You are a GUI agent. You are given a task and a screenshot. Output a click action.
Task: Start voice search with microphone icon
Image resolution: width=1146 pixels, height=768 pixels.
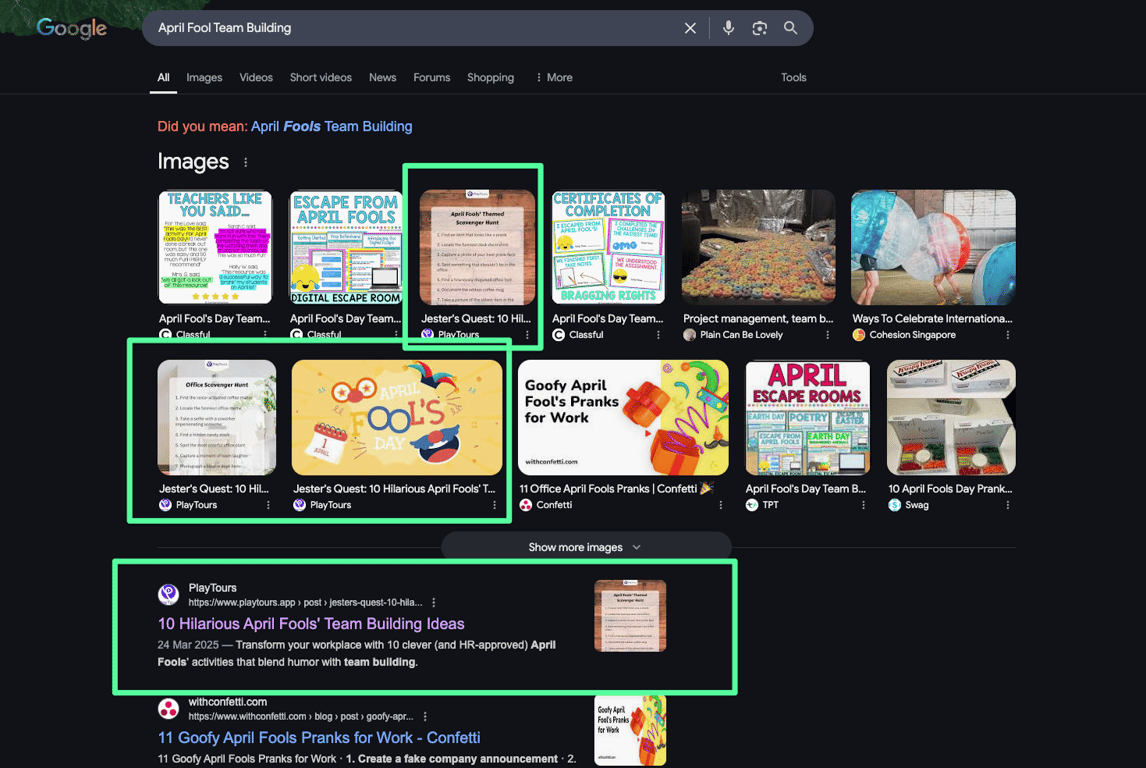pos(728,28)
